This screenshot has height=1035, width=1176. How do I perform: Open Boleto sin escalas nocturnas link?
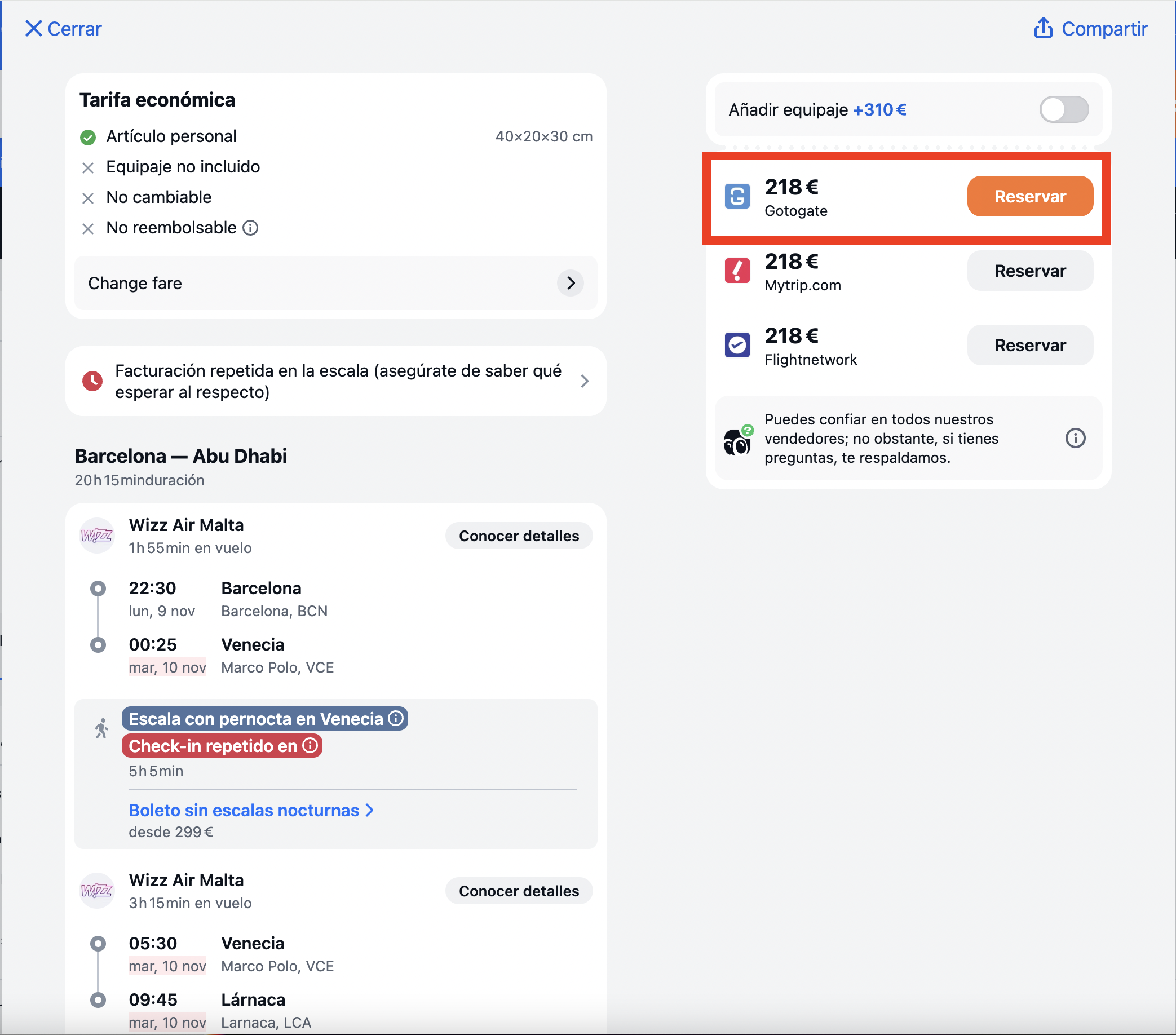tap(251, 810)
